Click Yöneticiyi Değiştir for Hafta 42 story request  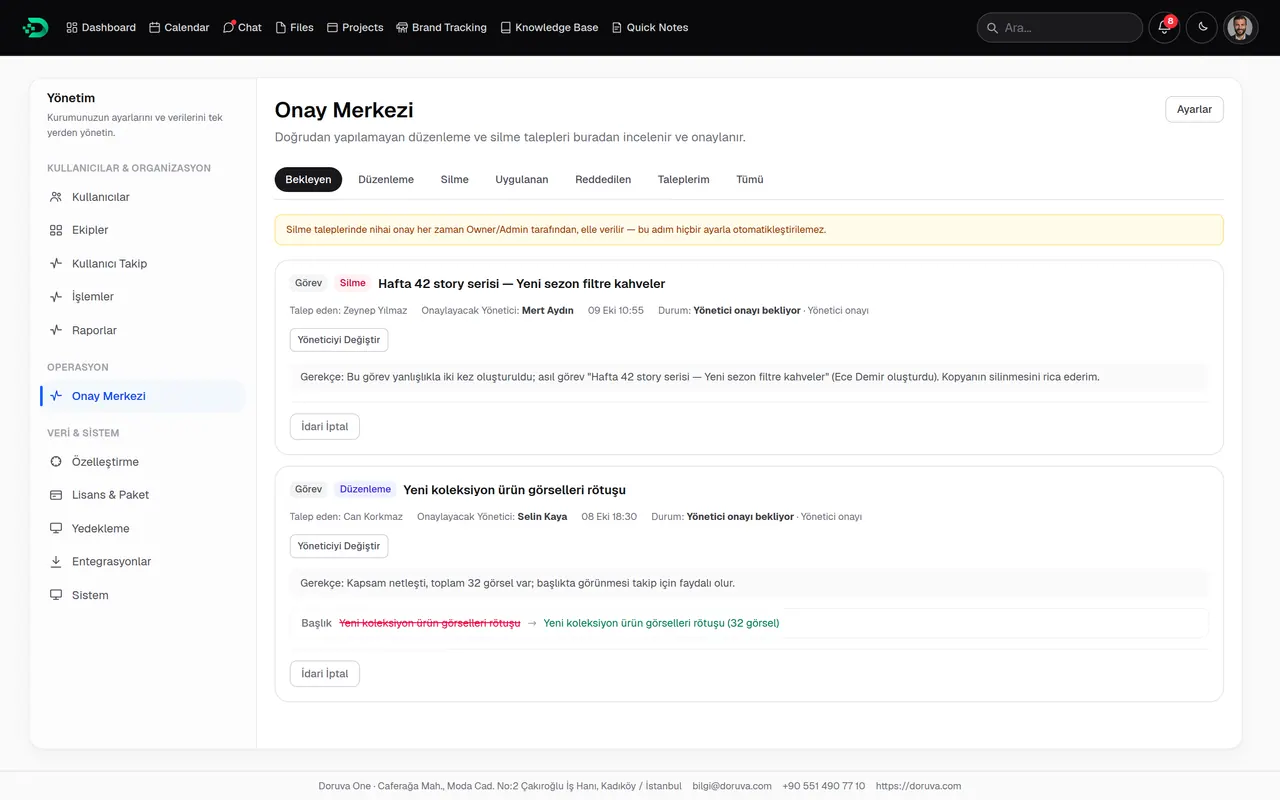pos(339,340)
